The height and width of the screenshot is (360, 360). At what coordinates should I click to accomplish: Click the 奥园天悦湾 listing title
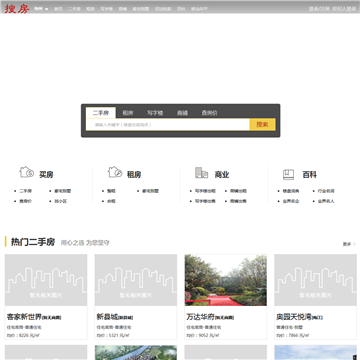coord(294,317)
